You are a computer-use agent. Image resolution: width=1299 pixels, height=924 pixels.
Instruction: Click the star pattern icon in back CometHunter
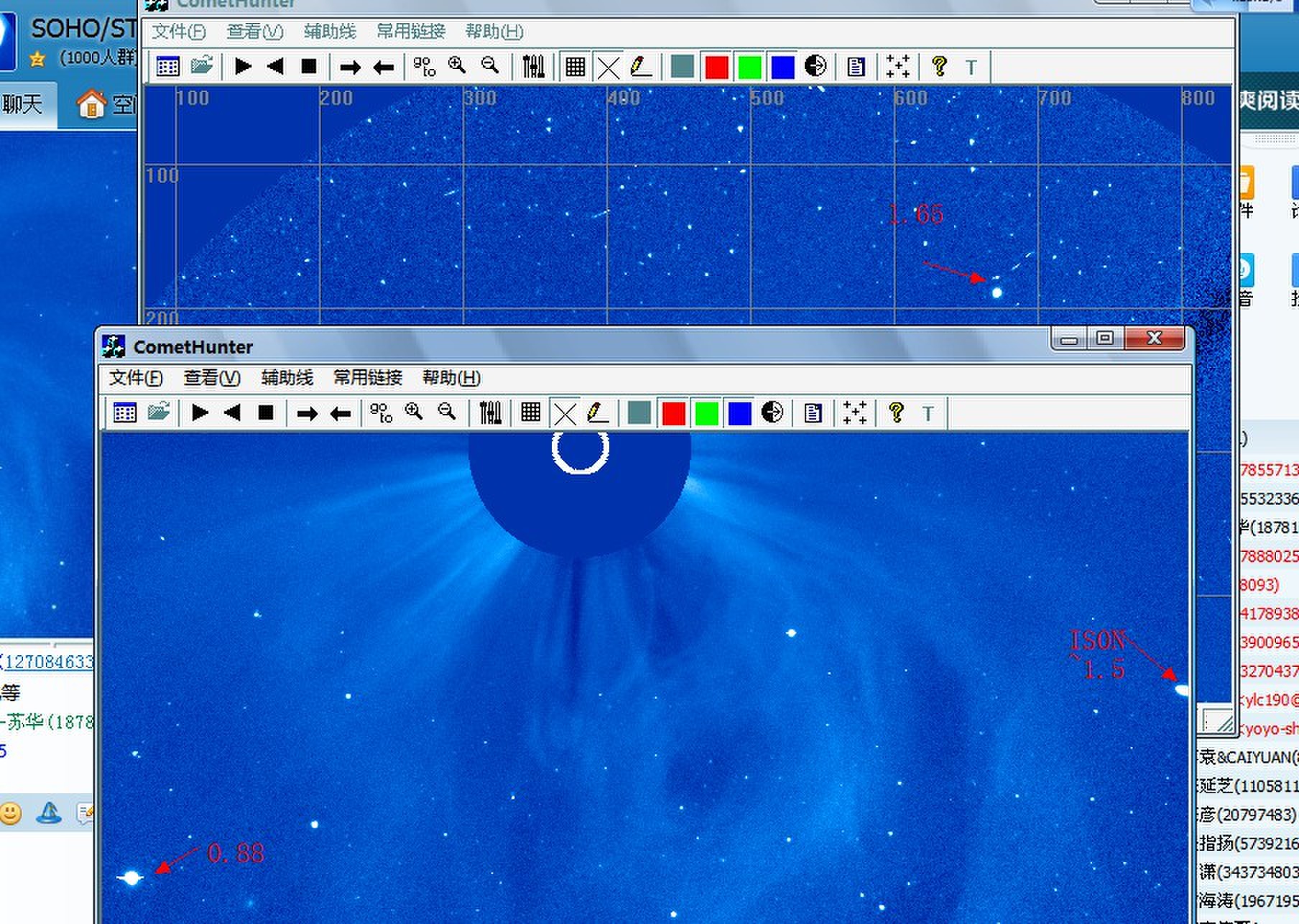coord(898,67)
